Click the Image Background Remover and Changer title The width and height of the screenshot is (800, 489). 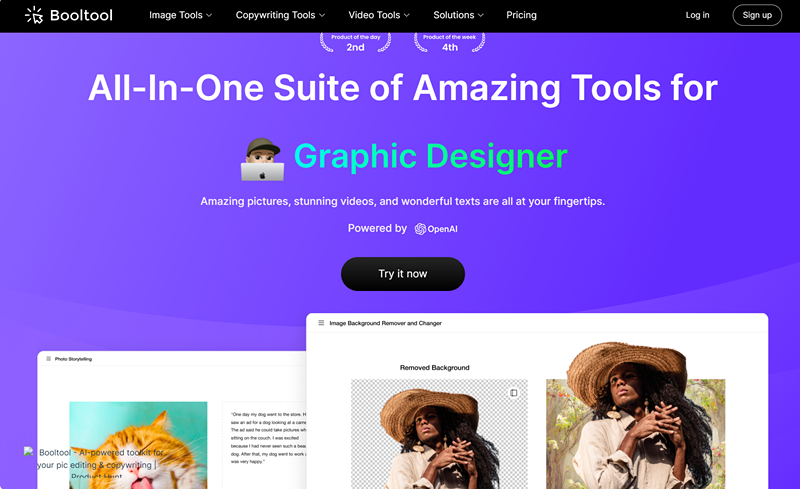(385, 323)
